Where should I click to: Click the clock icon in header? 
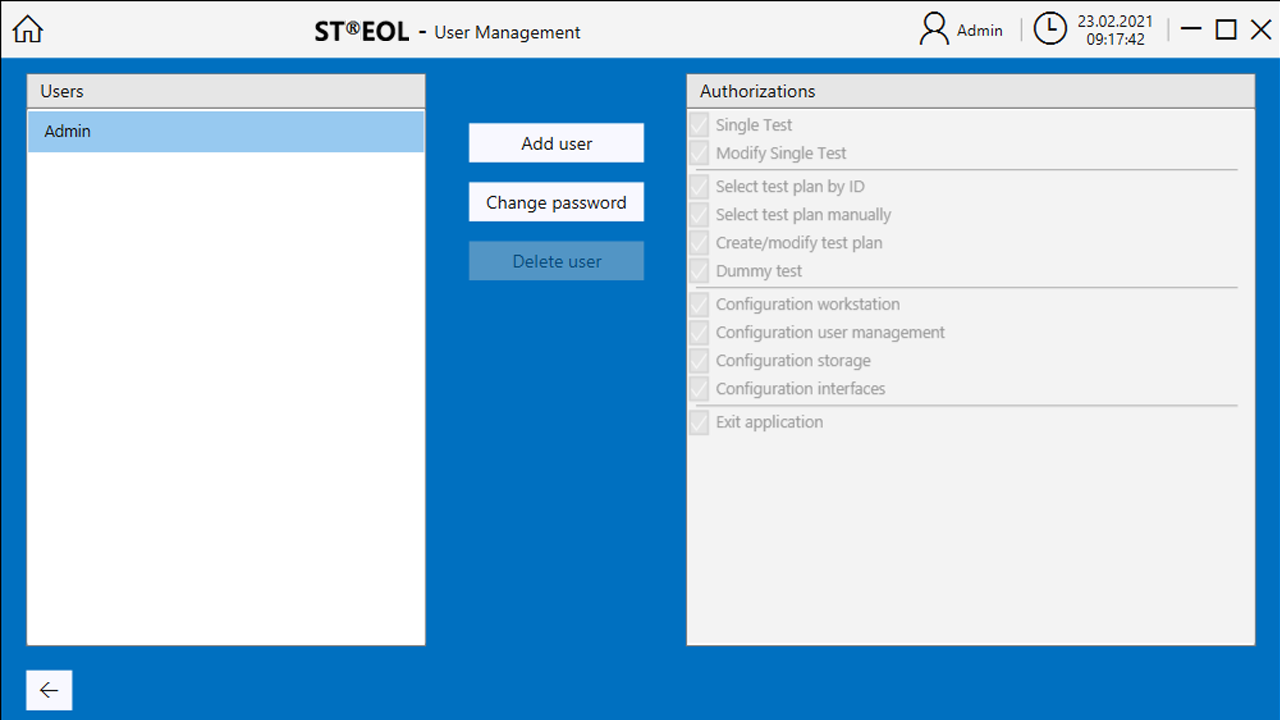pyautogui.click(x=1050, y=30)
